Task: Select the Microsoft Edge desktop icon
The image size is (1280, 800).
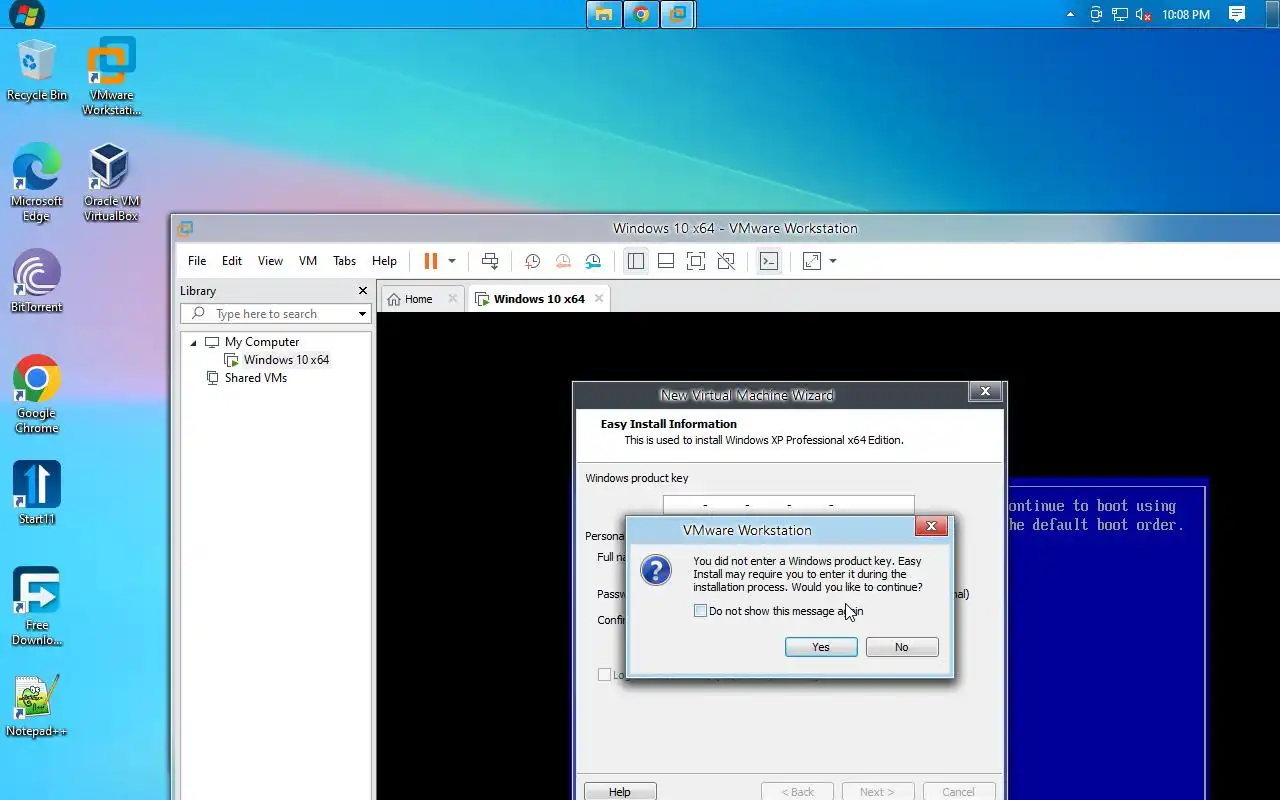Action: tap(36, 183)
